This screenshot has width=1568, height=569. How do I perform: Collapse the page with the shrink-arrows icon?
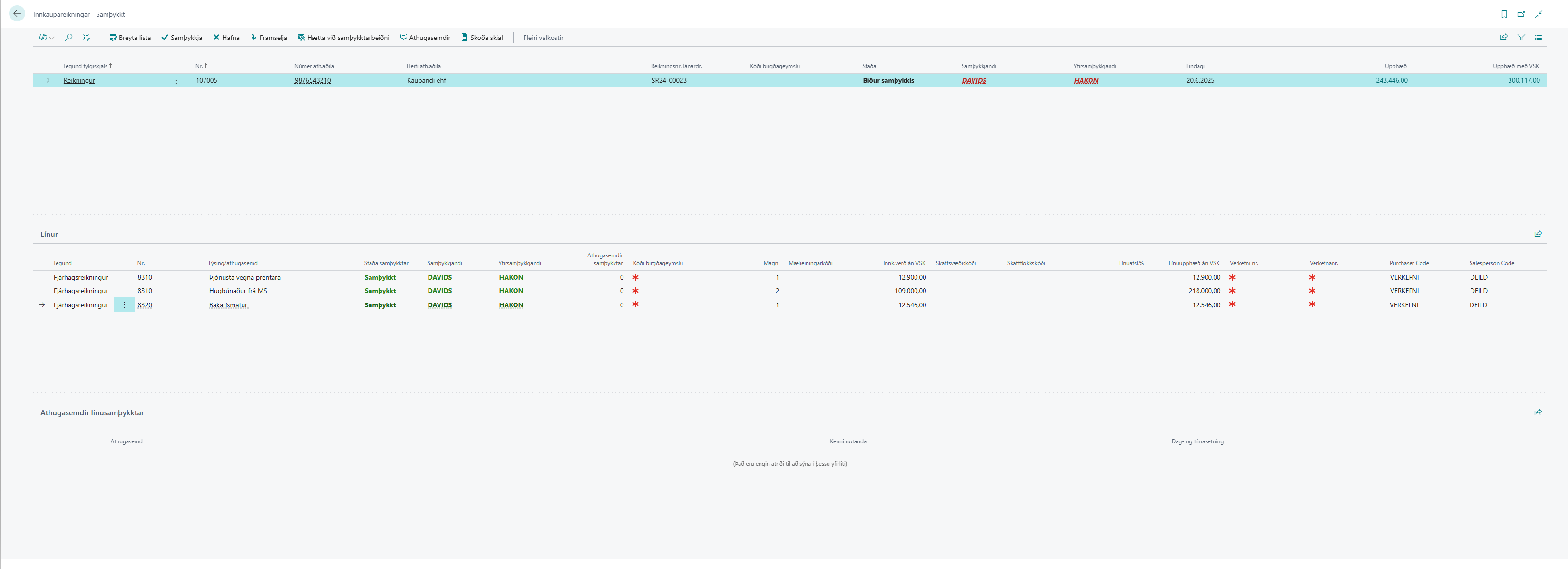[1538, 14]
